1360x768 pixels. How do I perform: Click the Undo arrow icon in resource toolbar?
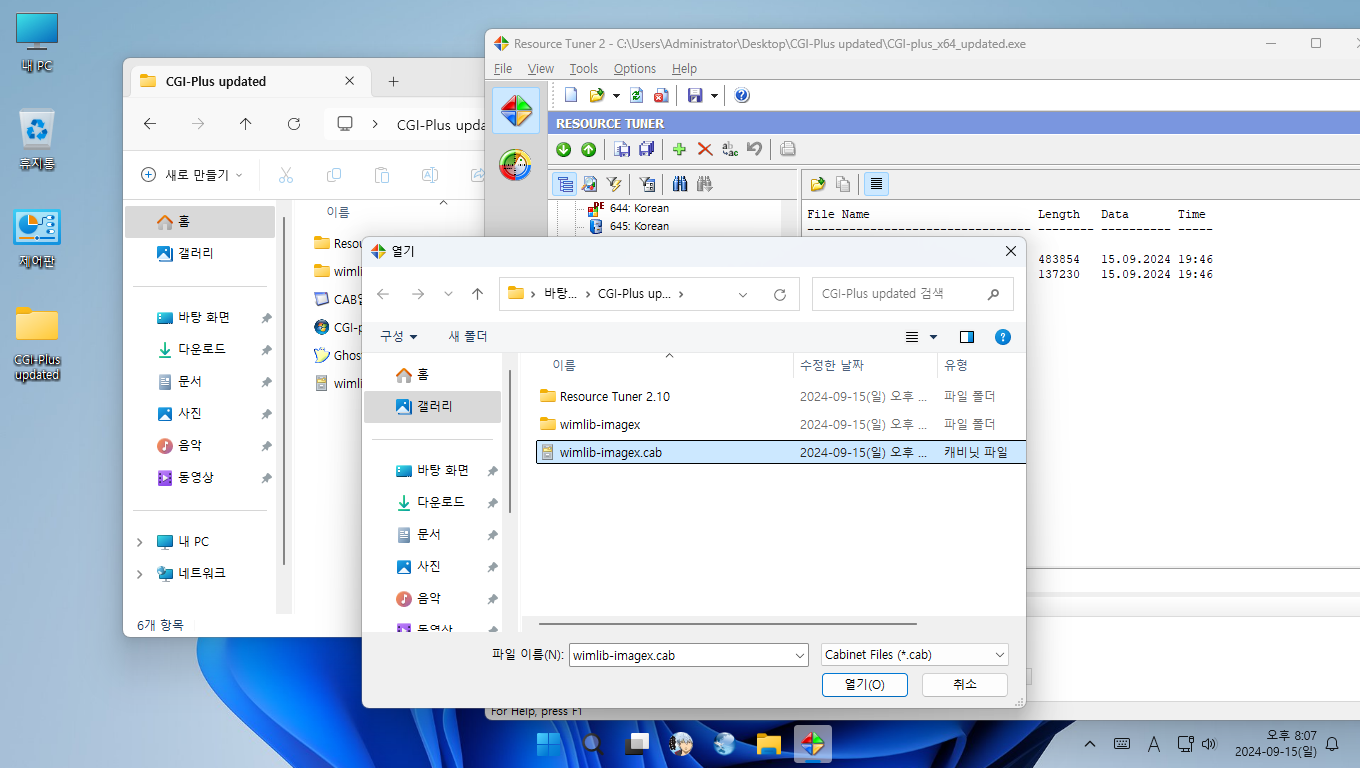point(755,149)
